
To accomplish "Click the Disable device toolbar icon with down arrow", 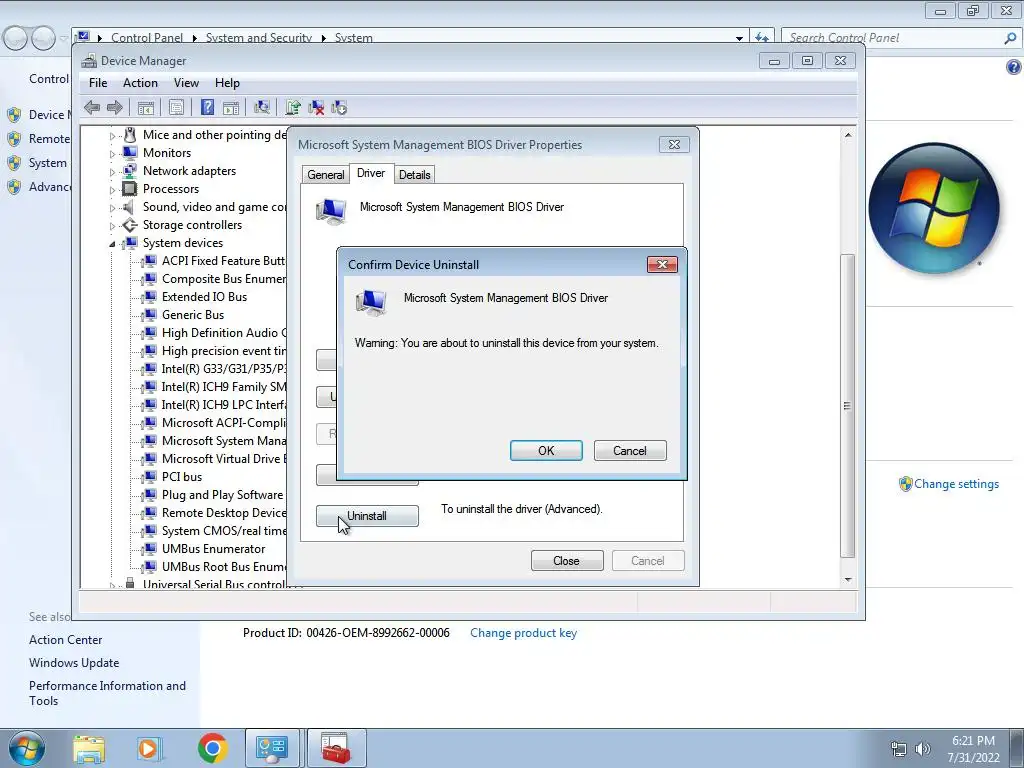I will (x=339, y=107).
